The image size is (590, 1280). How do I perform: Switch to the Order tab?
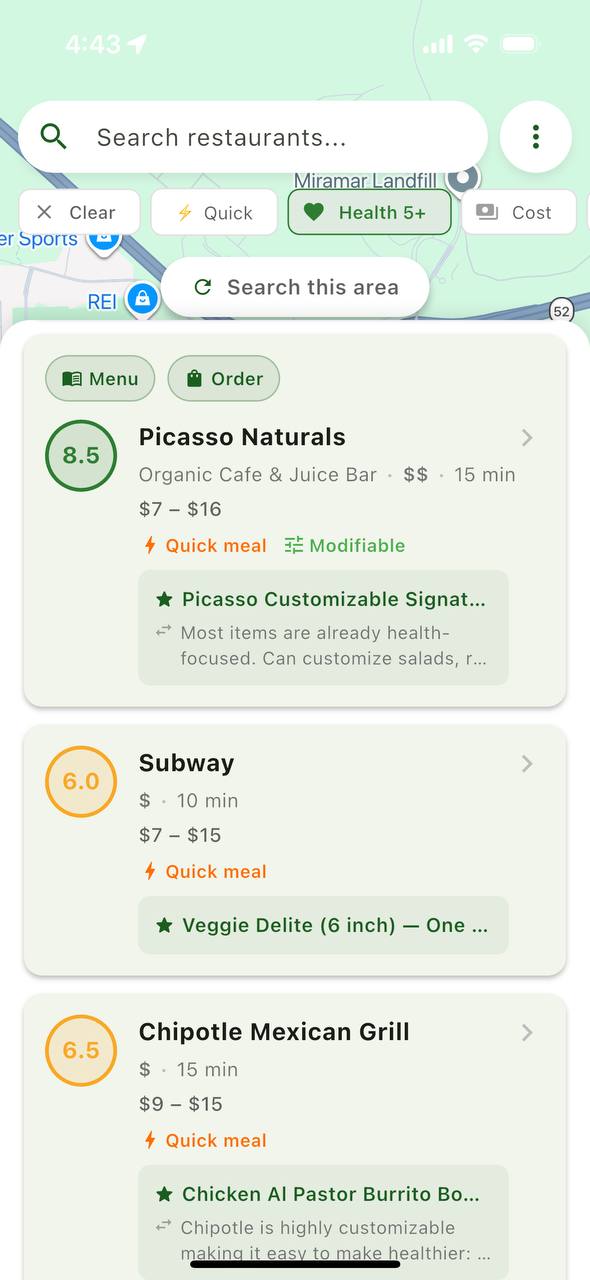click(223, 378)
